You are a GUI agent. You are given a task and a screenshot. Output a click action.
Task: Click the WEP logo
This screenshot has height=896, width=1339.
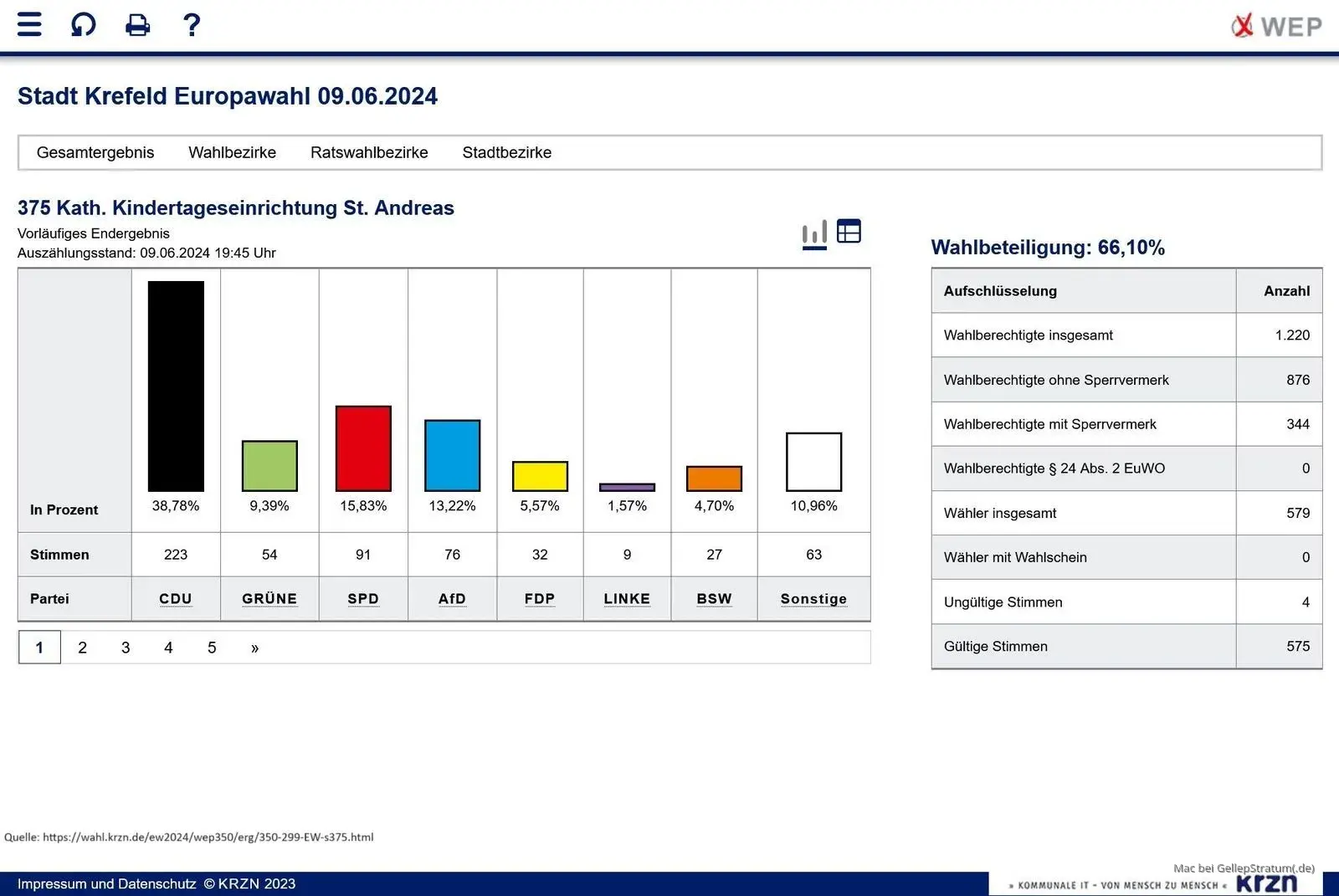(1276, 26)
